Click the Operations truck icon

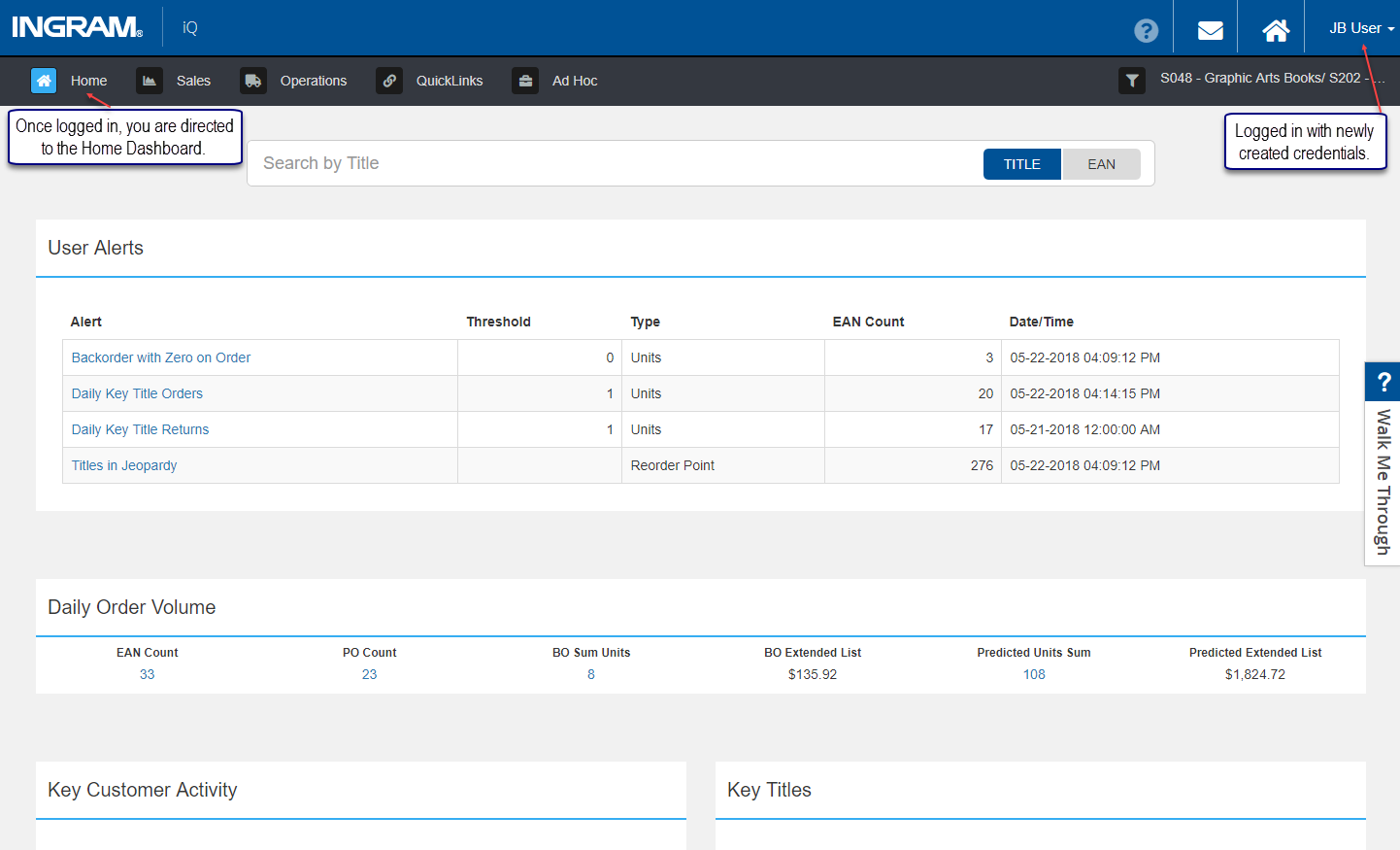click(253, 81)
